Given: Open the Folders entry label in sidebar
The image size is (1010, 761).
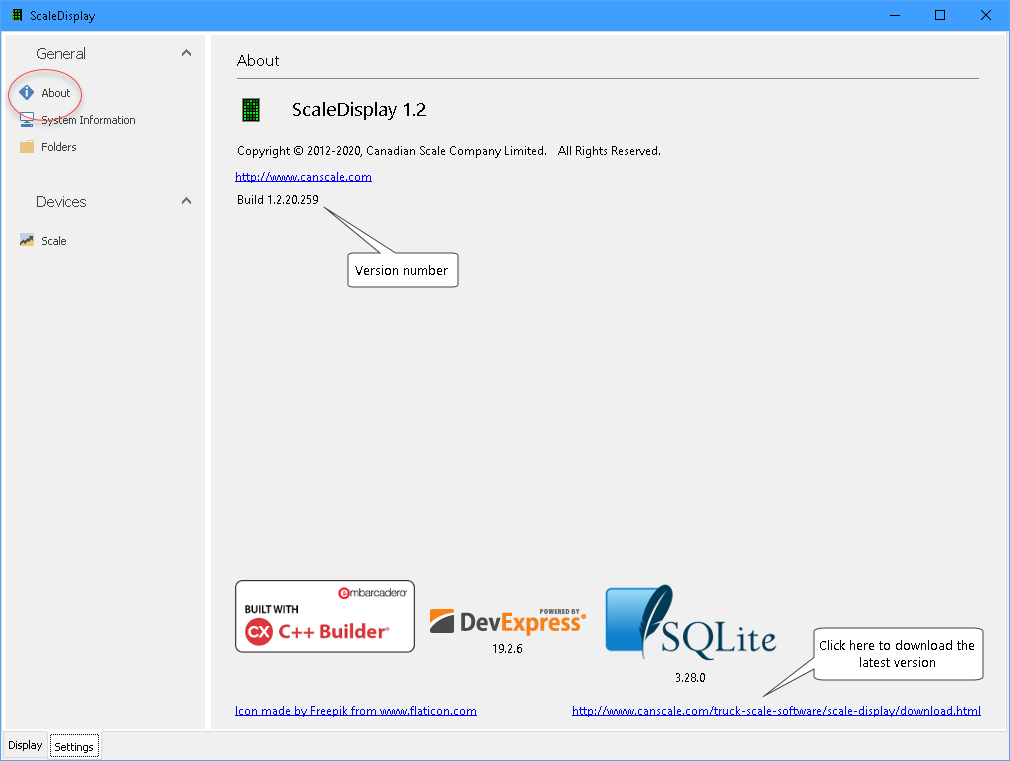Looking at the screenshot, I should click(59, 147).
